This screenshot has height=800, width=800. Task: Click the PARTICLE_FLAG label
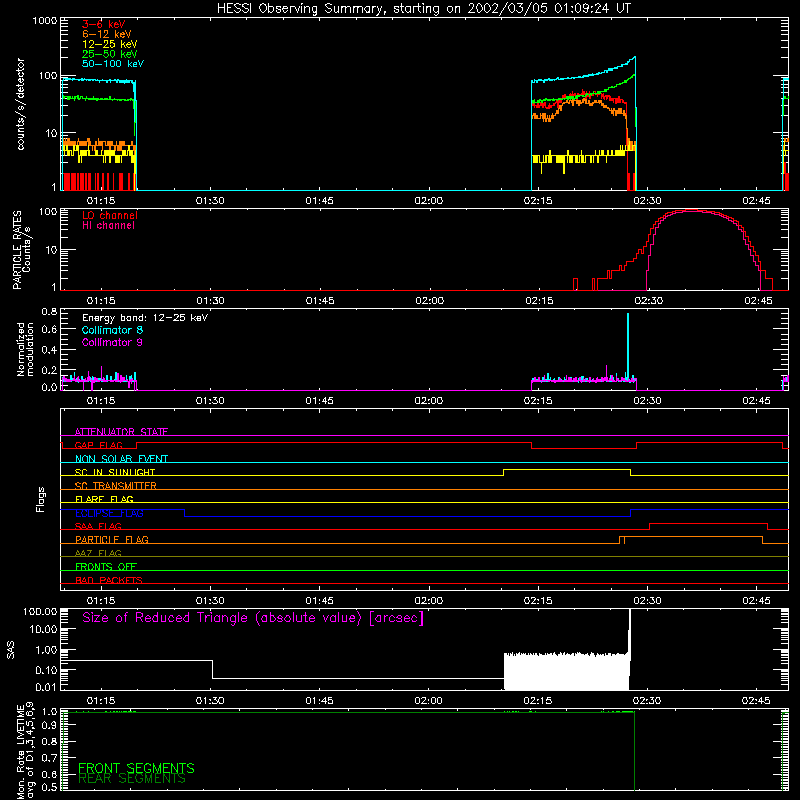(x=112, y=539)
